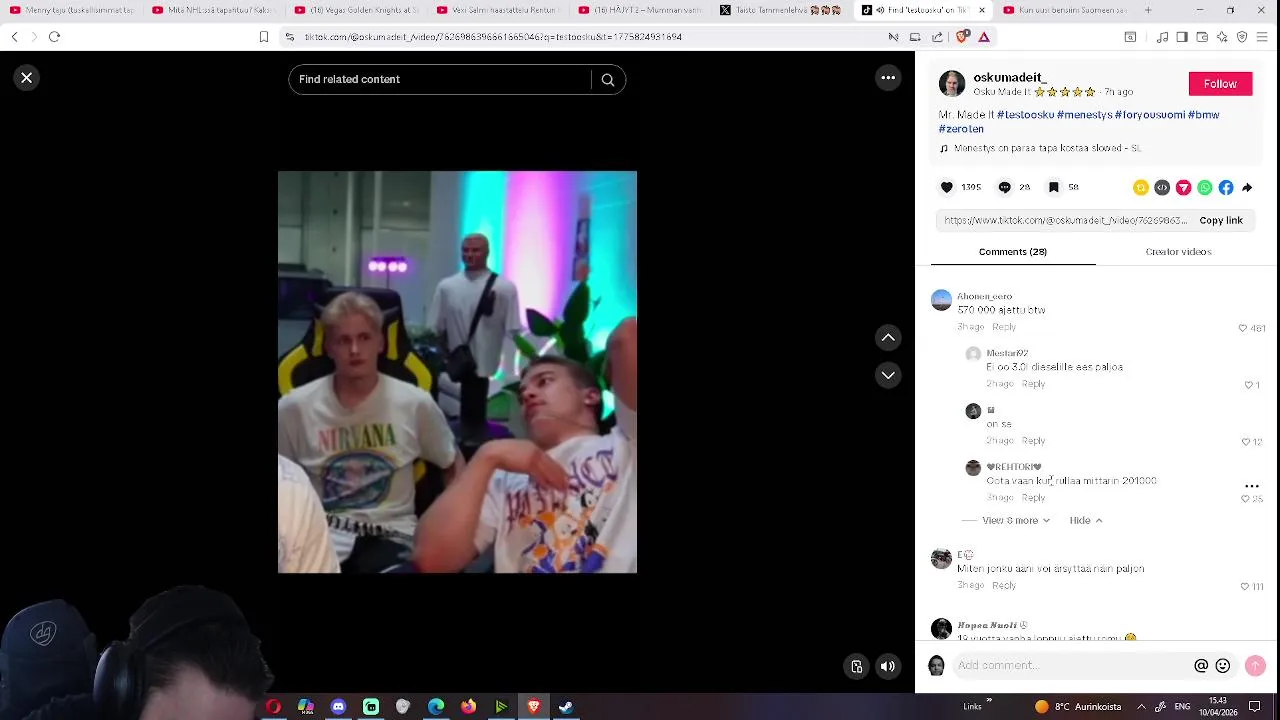The width and height of the screenshot is (1280, 720).
Task: Share the video to Facebook
Action: pos(1226,187)
